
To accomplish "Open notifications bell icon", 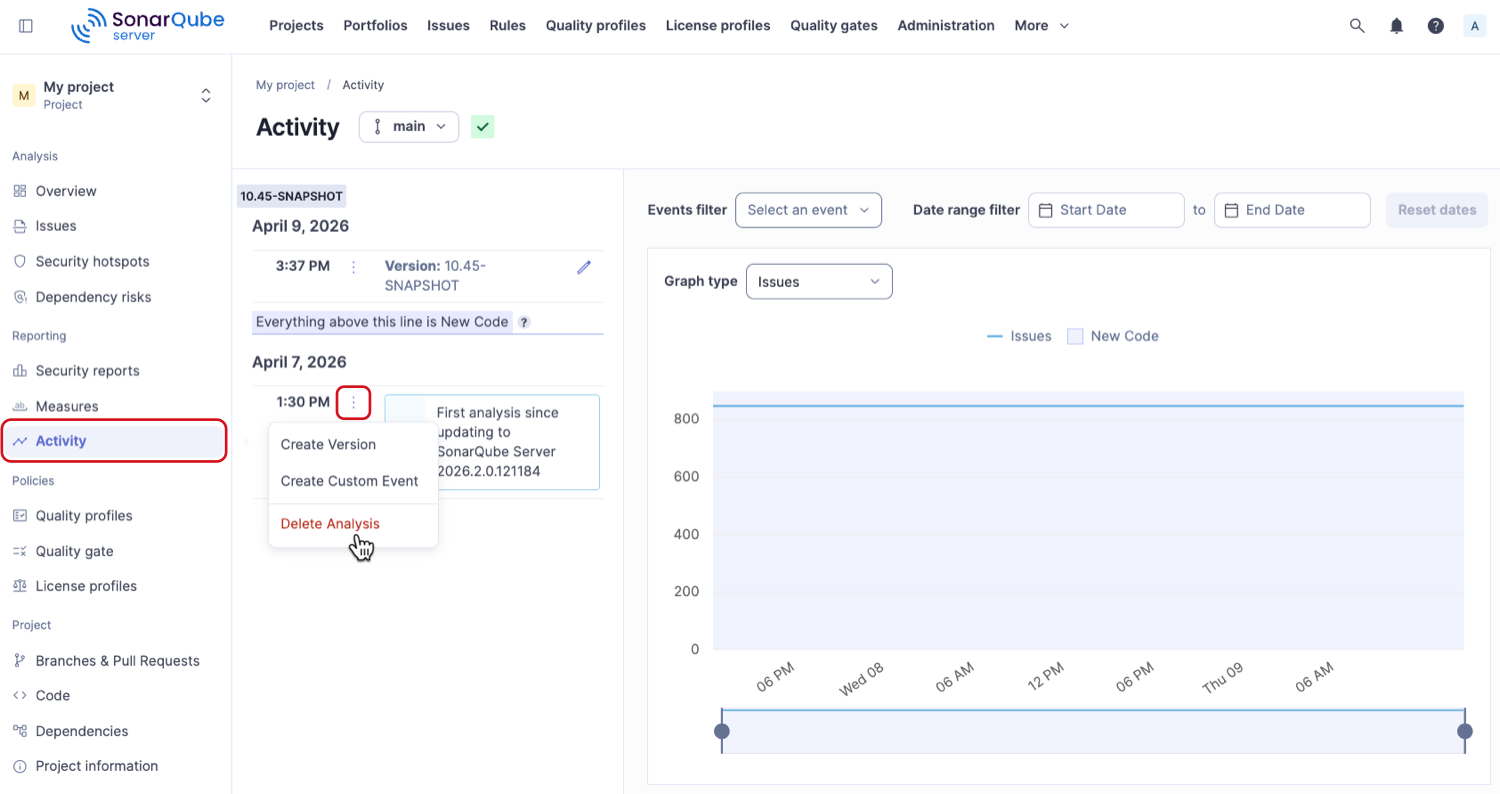I will (1397, 26).
